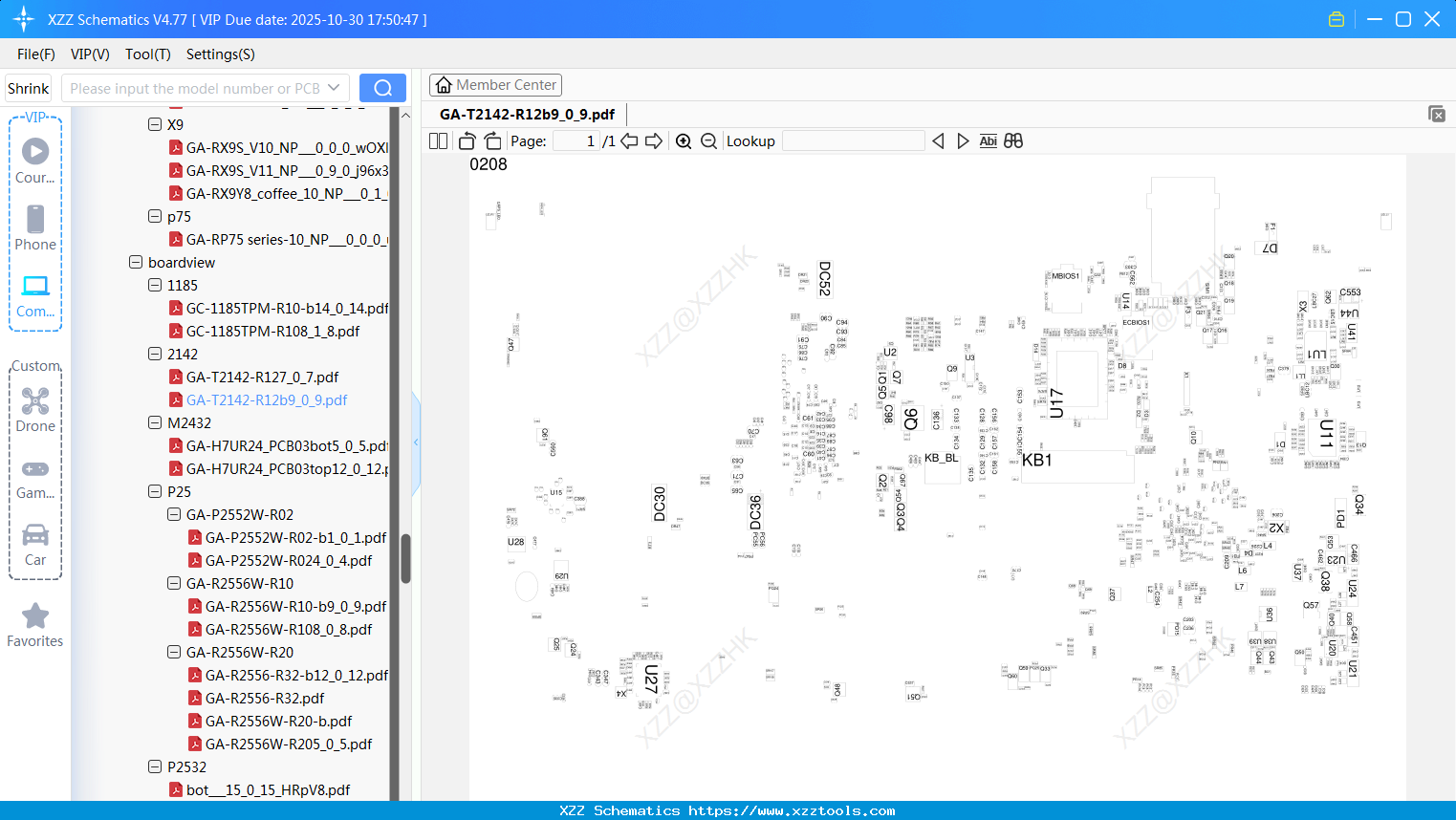Open GA-R2556W-R10-b9_0_9.pdf

tap(295, 606)
